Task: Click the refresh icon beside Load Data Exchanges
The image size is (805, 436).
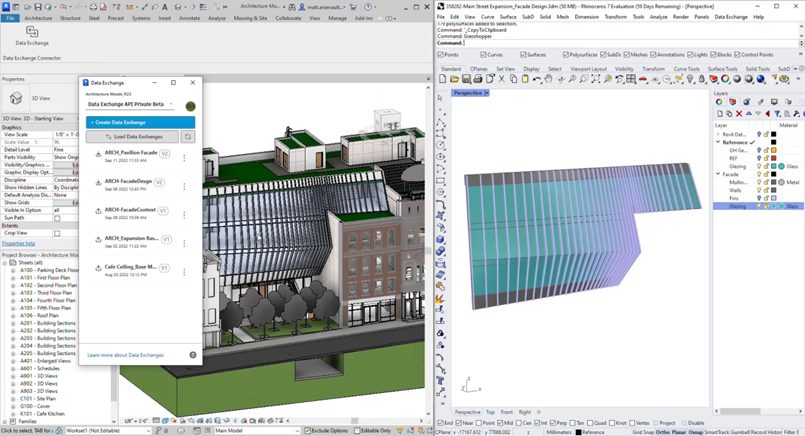Action: [188, 137]
